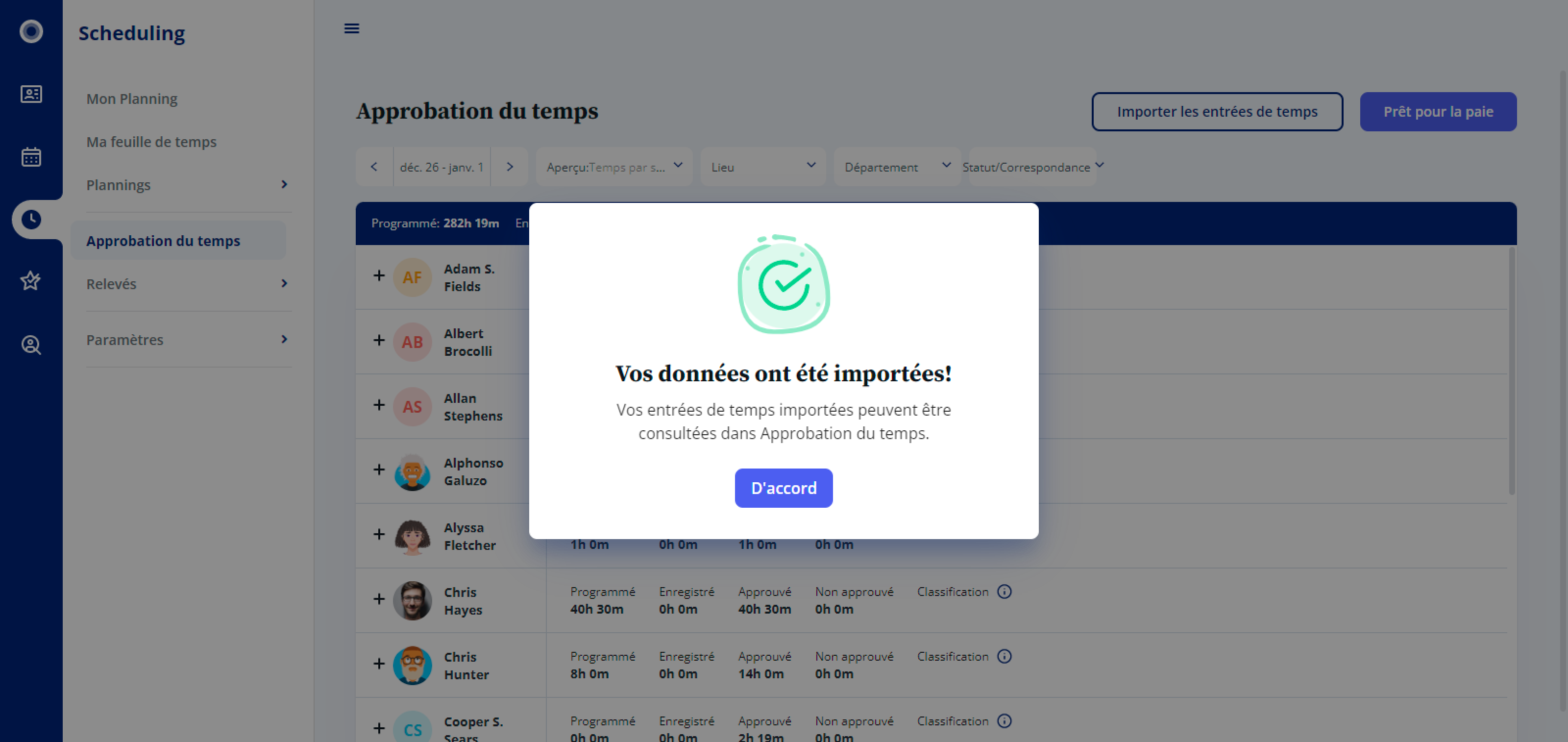Expand Chris Hayes row with plus

(379, 599)
